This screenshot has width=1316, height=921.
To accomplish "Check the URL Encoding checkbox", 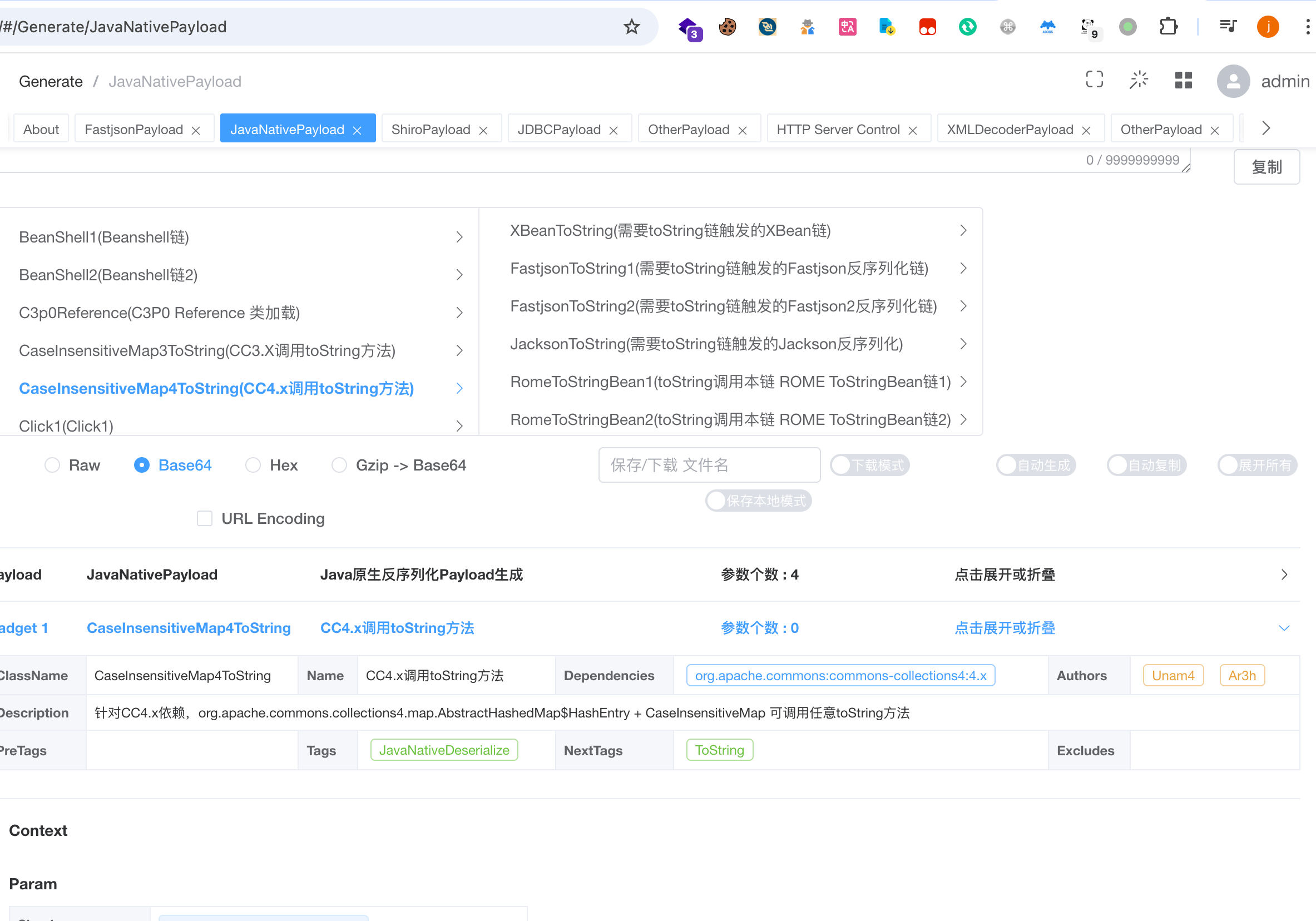I will click(x=205, y=518).
